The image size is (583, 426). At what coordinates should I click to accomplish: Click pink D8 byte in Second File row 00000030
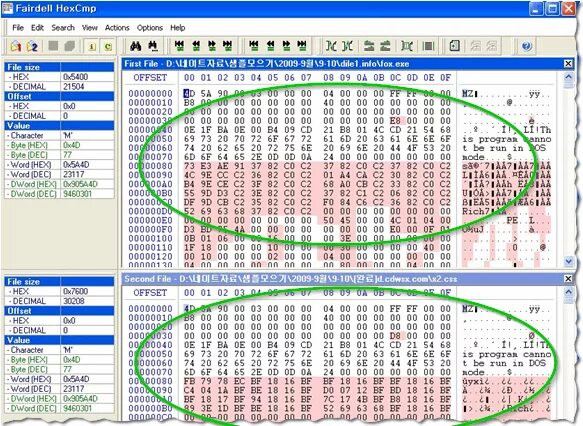395,335
